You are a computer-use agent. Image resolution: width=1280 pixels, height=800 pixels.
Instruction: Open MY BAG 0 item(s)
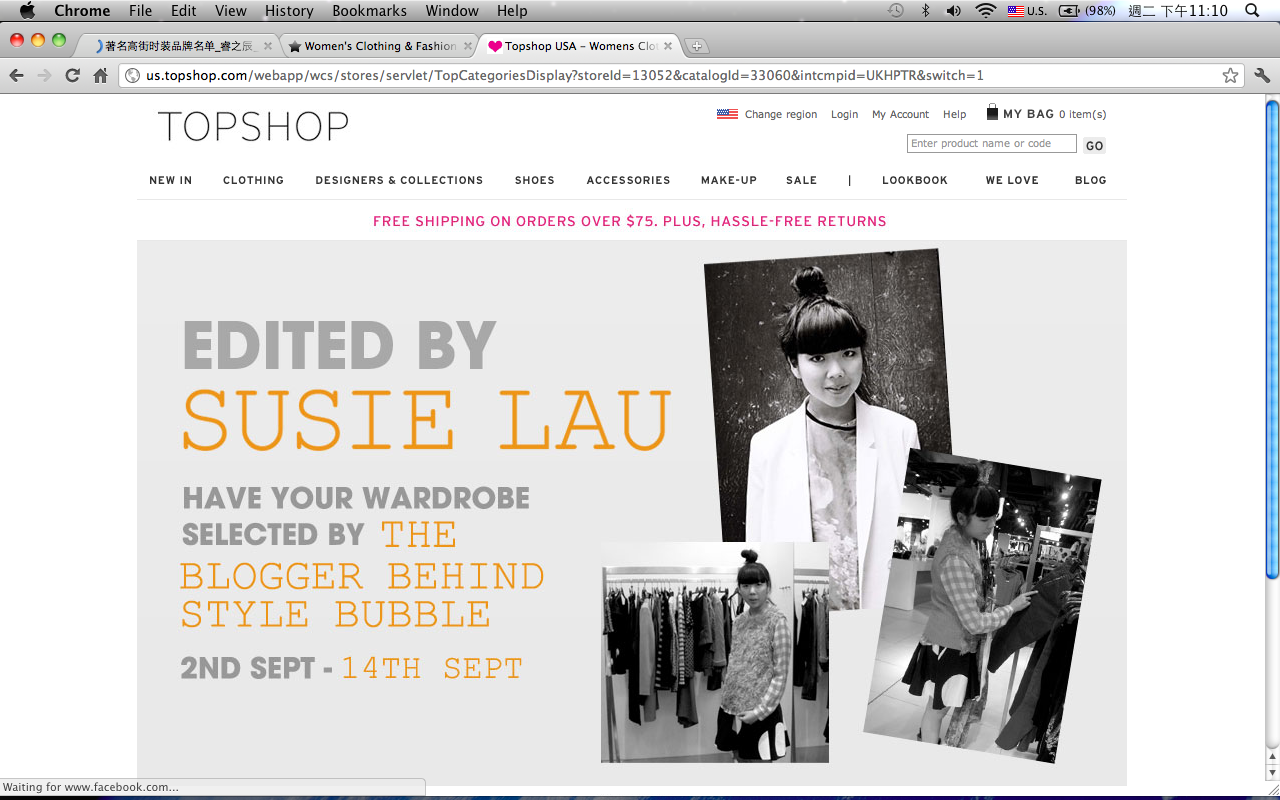(1054, 114)
